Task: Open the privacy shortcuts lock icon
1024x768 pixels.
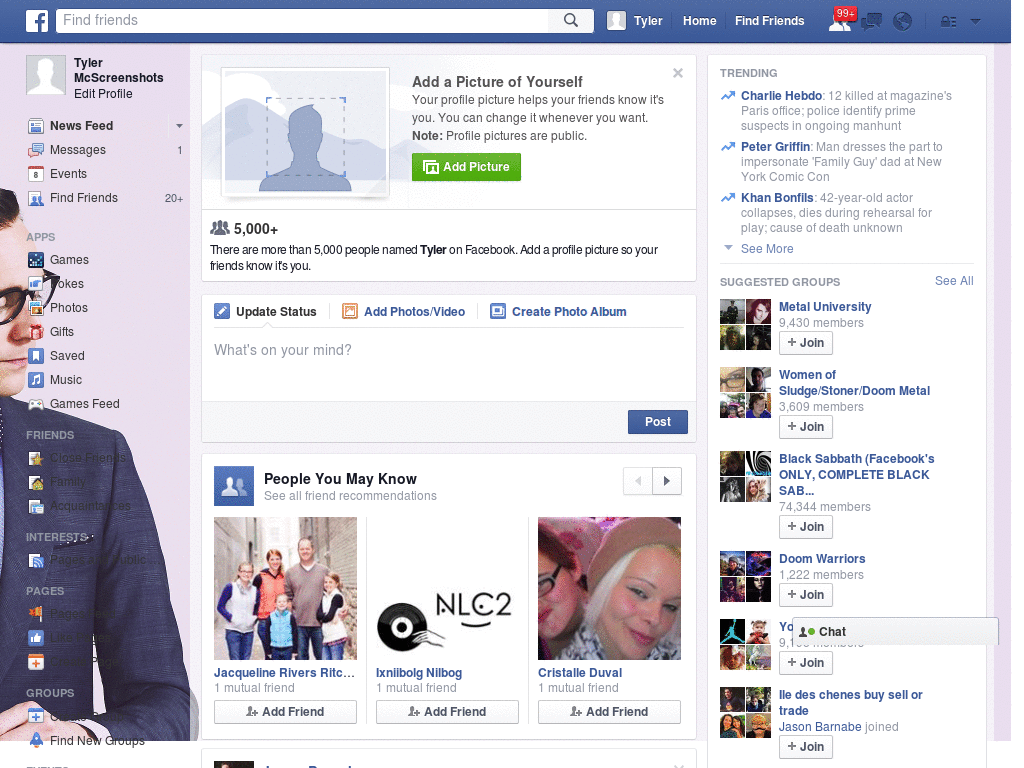Action: [948, 22]
